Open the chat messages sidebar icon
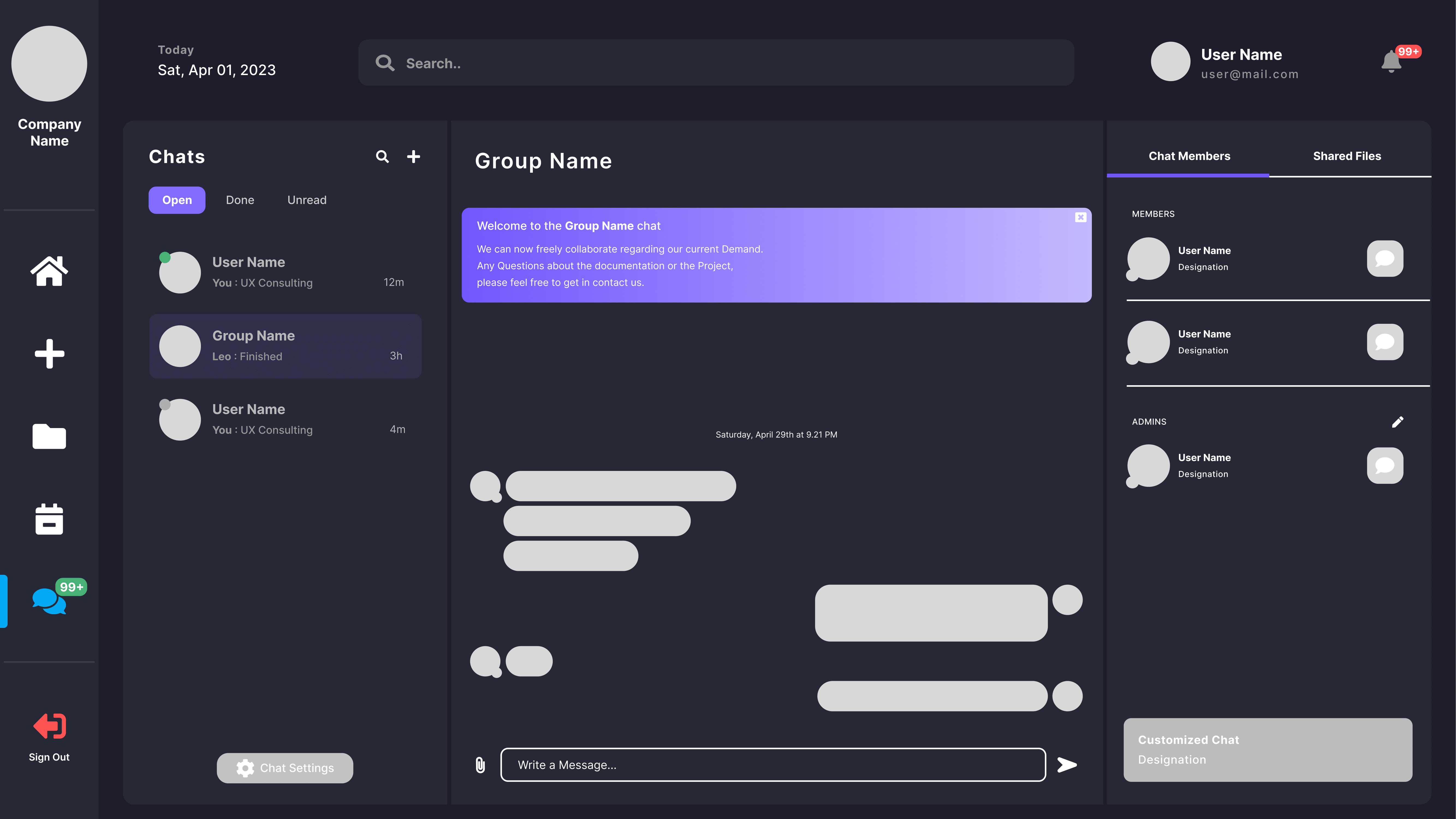Image resolution: width=1456 pixels, height=819 pixels. (x=49, y=601)
